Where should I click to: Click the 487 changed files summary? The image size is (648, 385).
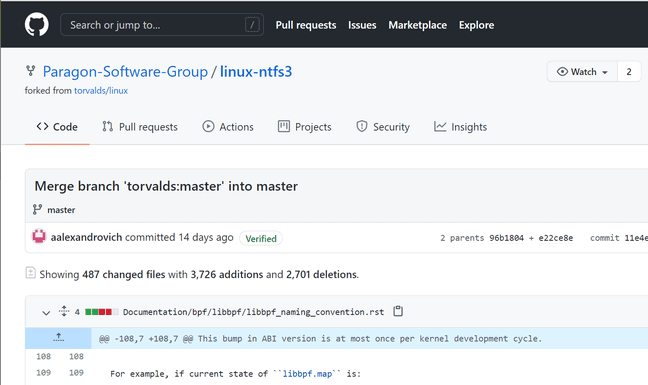point(124,274)
